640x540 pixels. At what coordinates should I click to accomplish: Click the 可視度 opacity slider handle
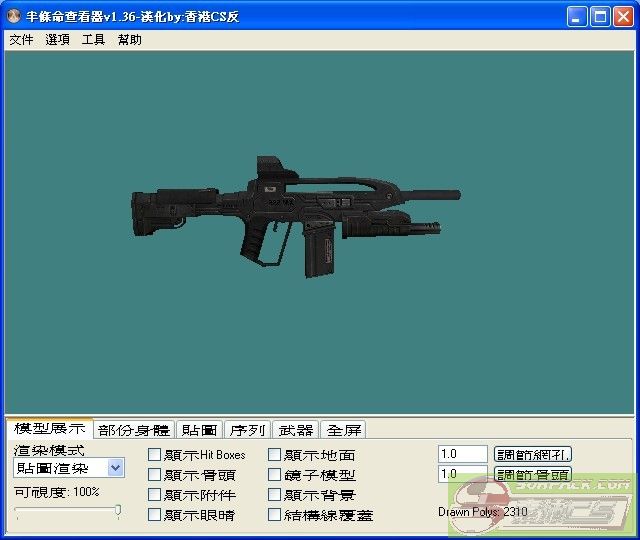[118, 511]
